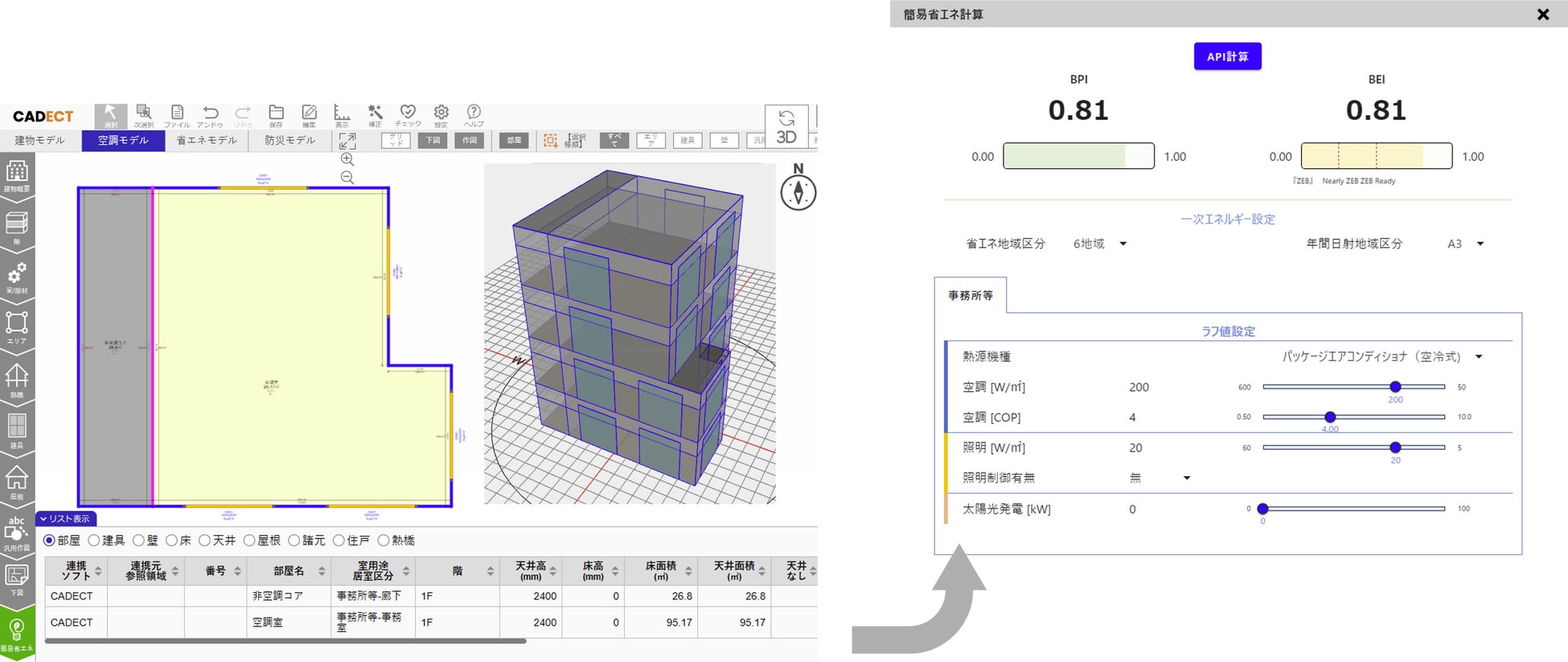The height and width of the screenshot is (662, 1568).
Task: Save using the 保存 folder icon
Action: [276, 116]
